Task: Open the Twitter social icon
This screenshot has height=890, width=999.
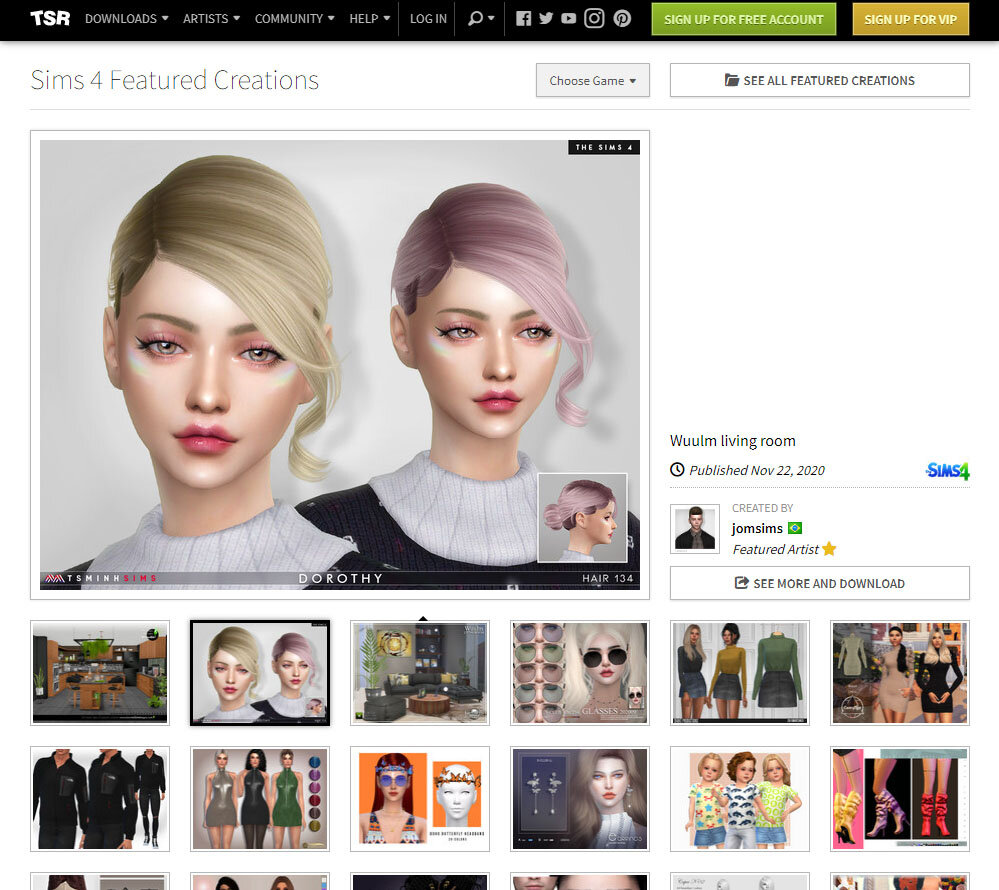Action: pos(546,18)
